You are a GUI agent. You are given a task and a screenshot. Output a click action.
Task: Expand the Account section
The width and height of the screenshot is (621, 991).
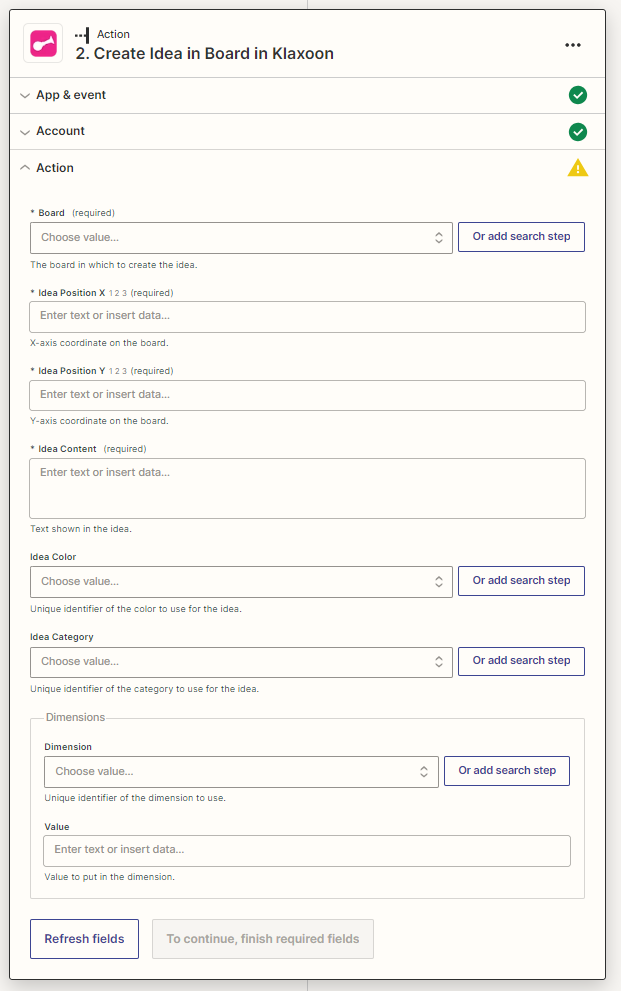coord(60,131)
